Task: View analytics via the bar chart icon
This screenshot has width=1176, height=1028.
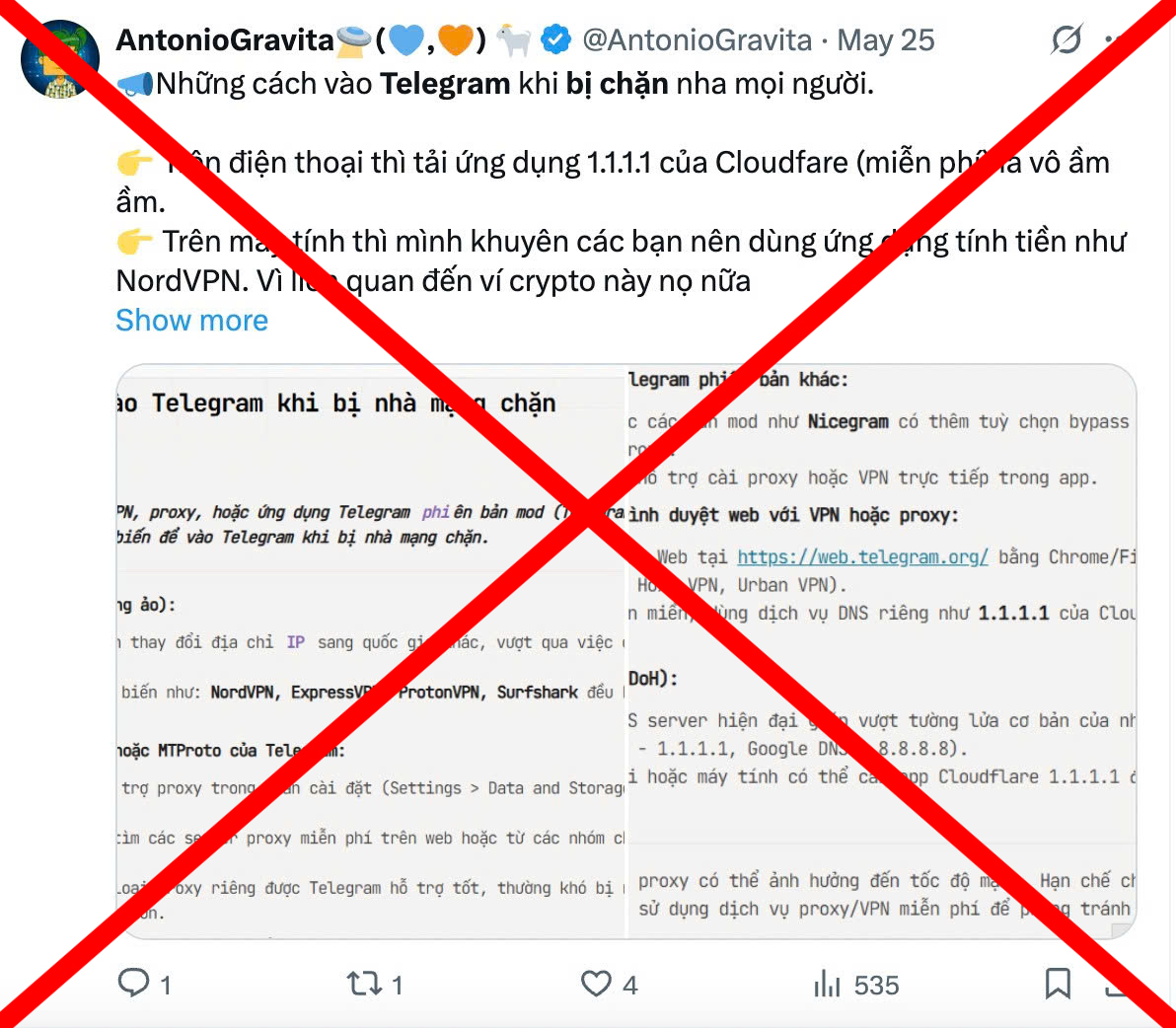Action: tap(828, 983)
